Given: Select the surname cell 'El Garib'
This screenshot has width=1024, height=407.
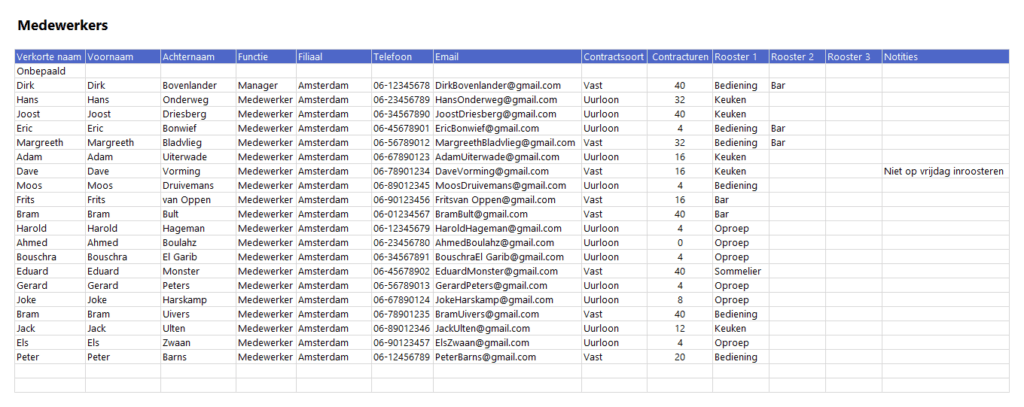Looking at the screenshot, I should click(x=182, y=257).
